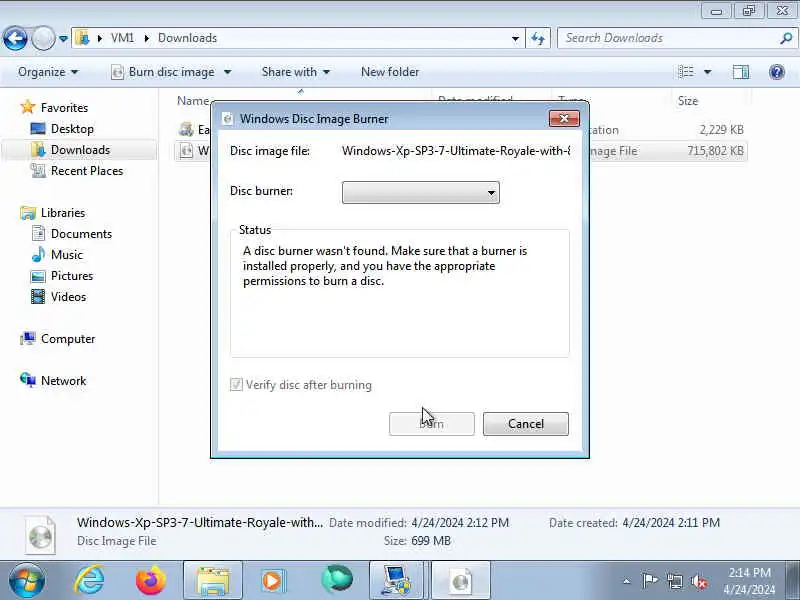Click the folder icon in address bar
The height and width of the screenshot is (600, 800).
(x=82, y=38)
